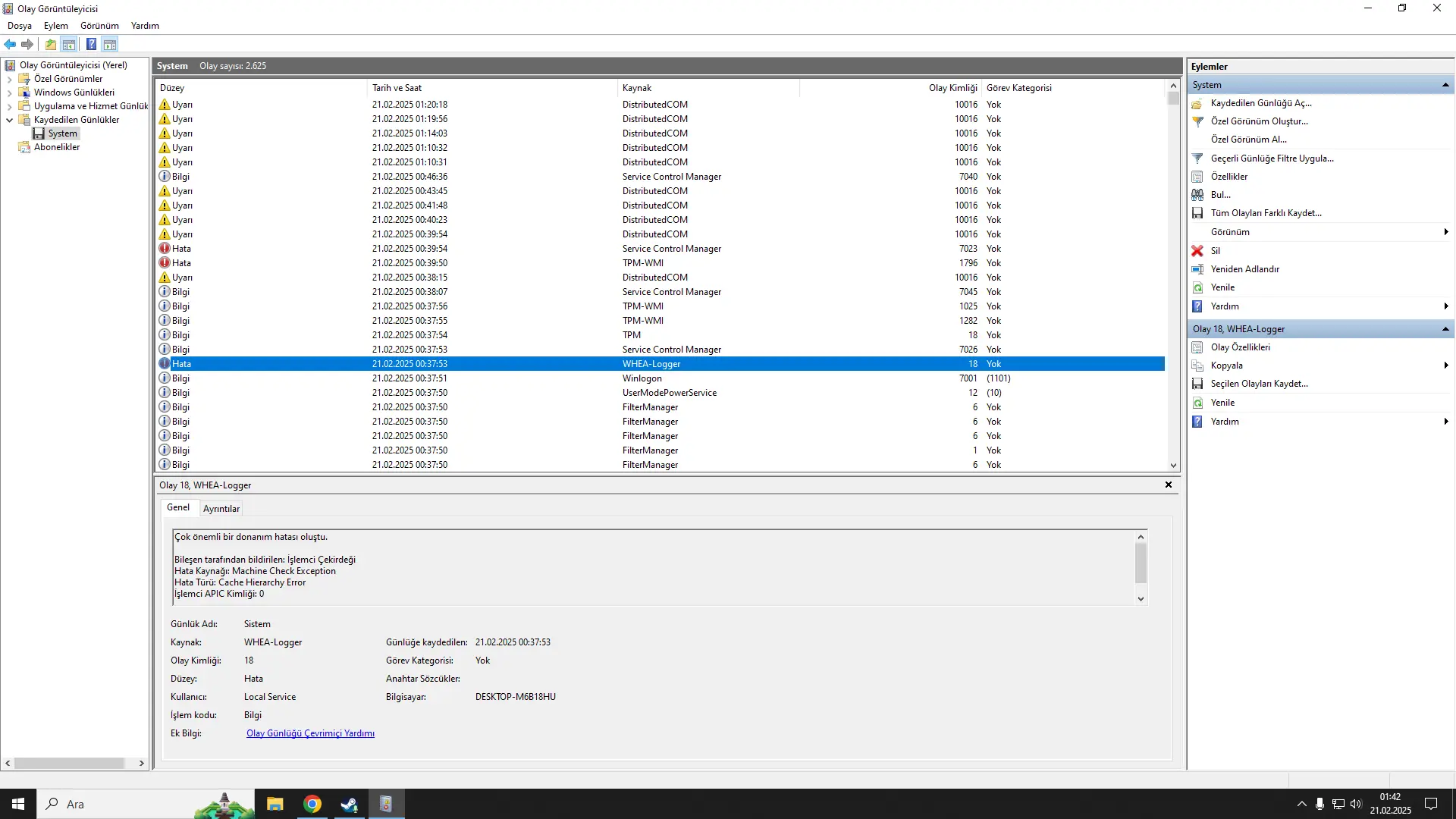Viewport: 1456px width, 819px height.
Task: Toggle the action pane toolbar icon
Action: [110, 44]
